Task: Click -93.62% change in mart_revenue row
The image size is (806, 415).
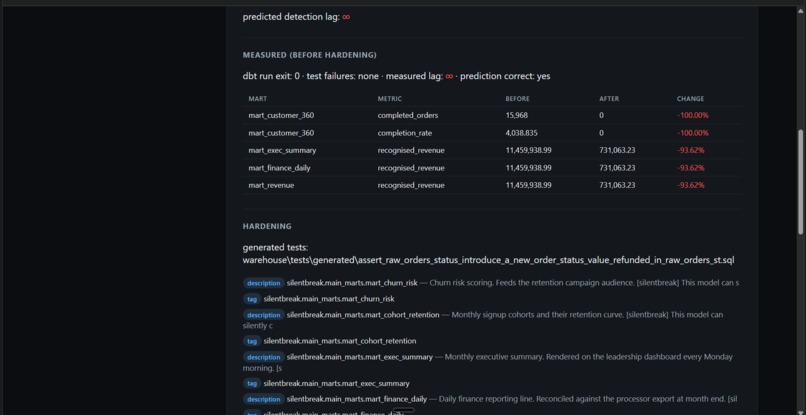Action: tap(690, 185)
